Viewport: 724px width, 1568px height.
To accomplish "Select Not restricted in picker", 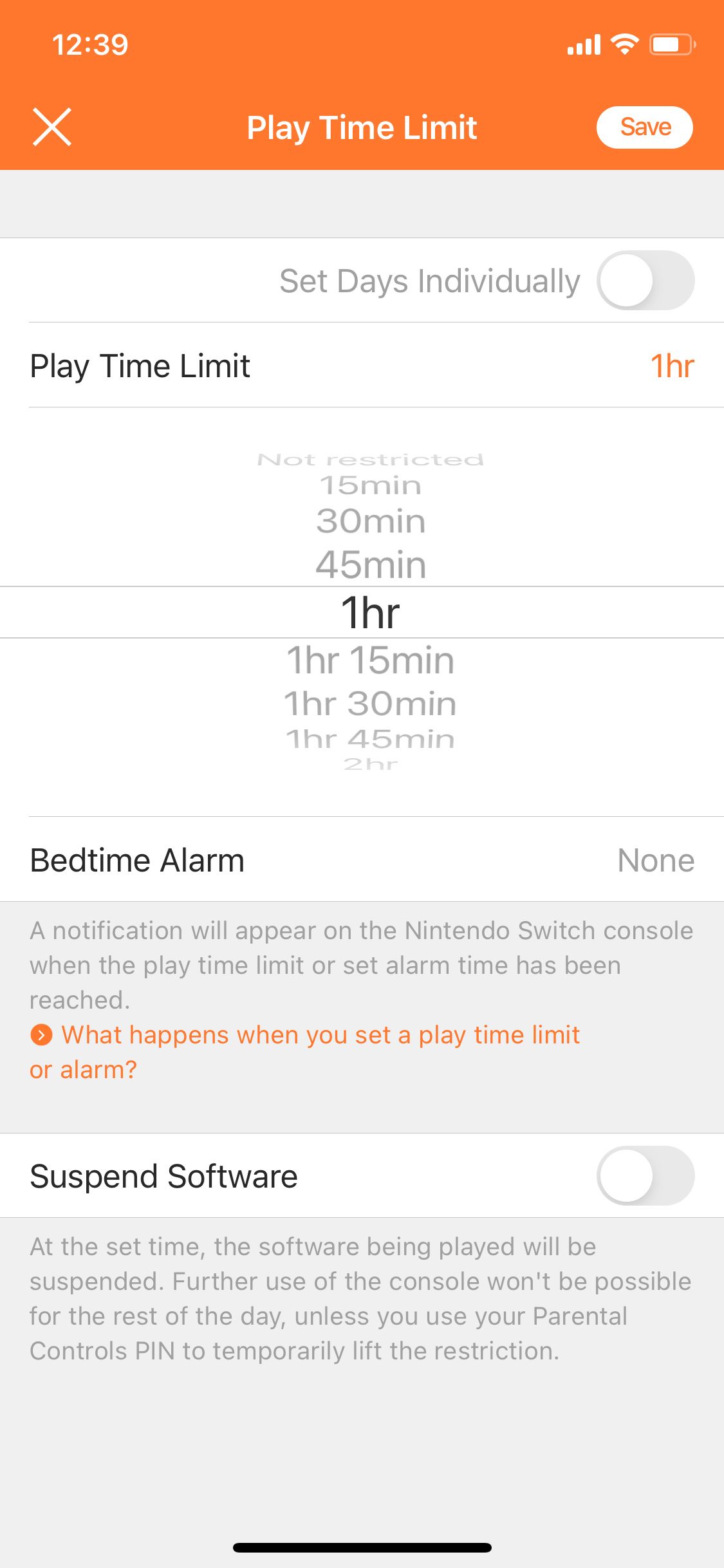I will [371, 460].
